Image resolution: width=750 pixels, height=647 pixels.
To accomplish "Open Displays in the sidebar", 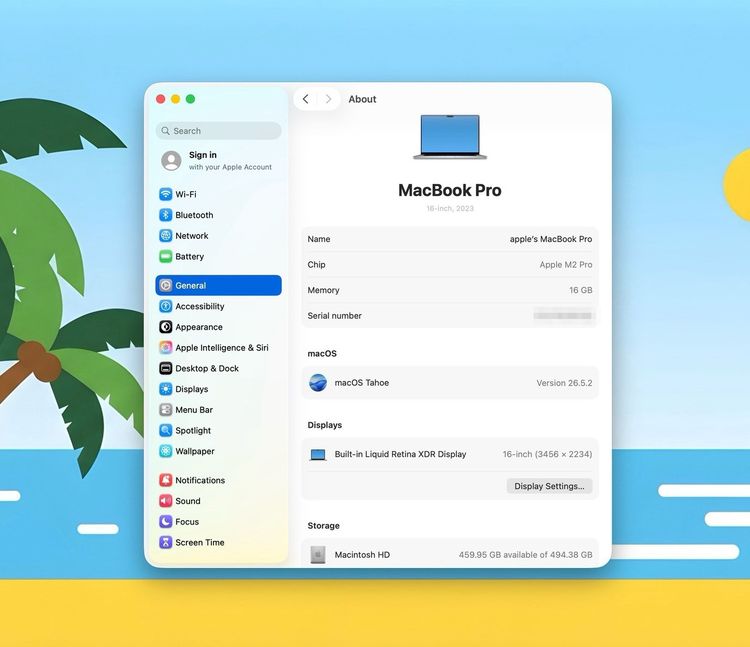I will pos(218,389).
